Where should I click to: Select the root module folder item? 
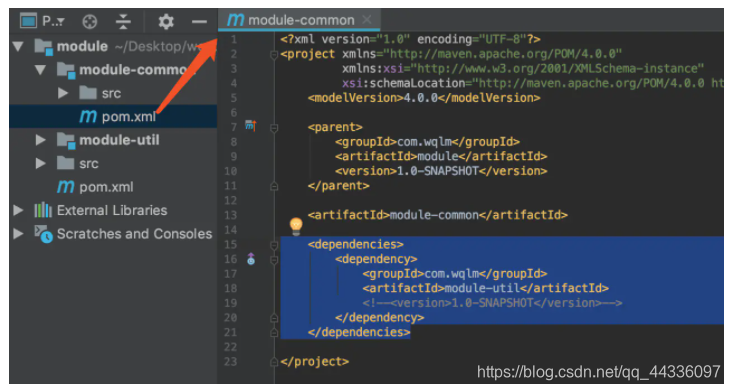point(82,46)
